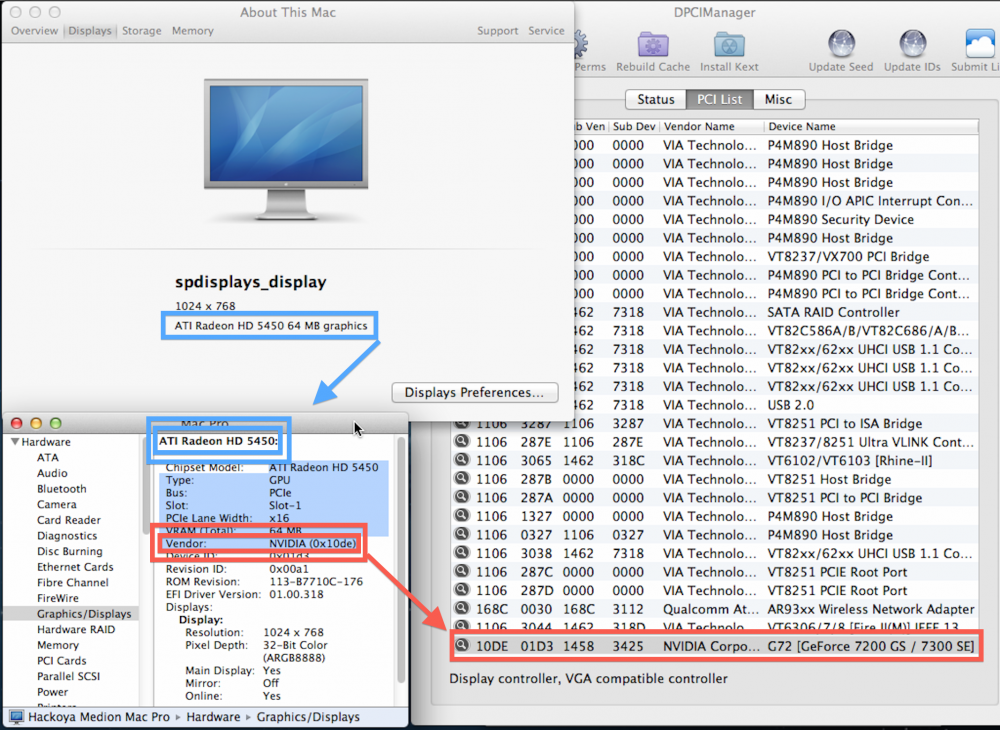Select Diagnostics in the Hardware sidebar
Screen dimensions: 1000x730
click(x=67, y=536)
